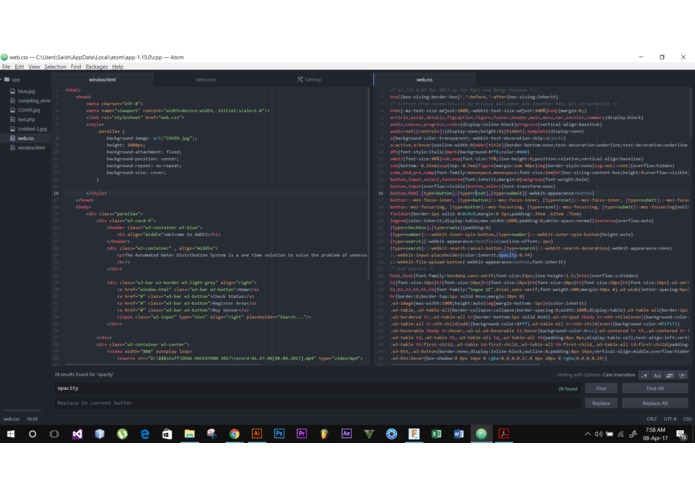Select web.css in the tree view
This screenshot has height=494, width=695.
click(26, 138)
